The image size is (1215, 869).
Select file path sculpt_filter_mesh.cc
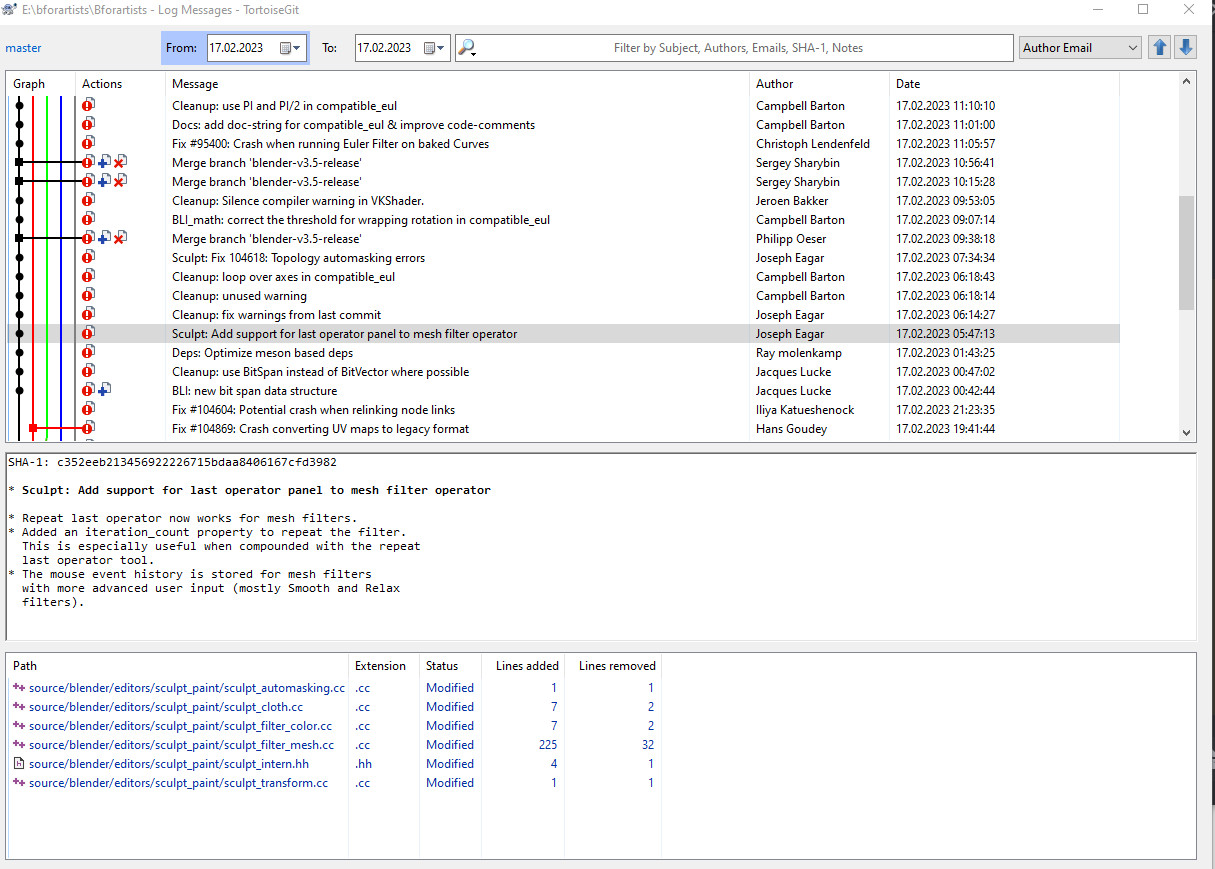point(181,745)
